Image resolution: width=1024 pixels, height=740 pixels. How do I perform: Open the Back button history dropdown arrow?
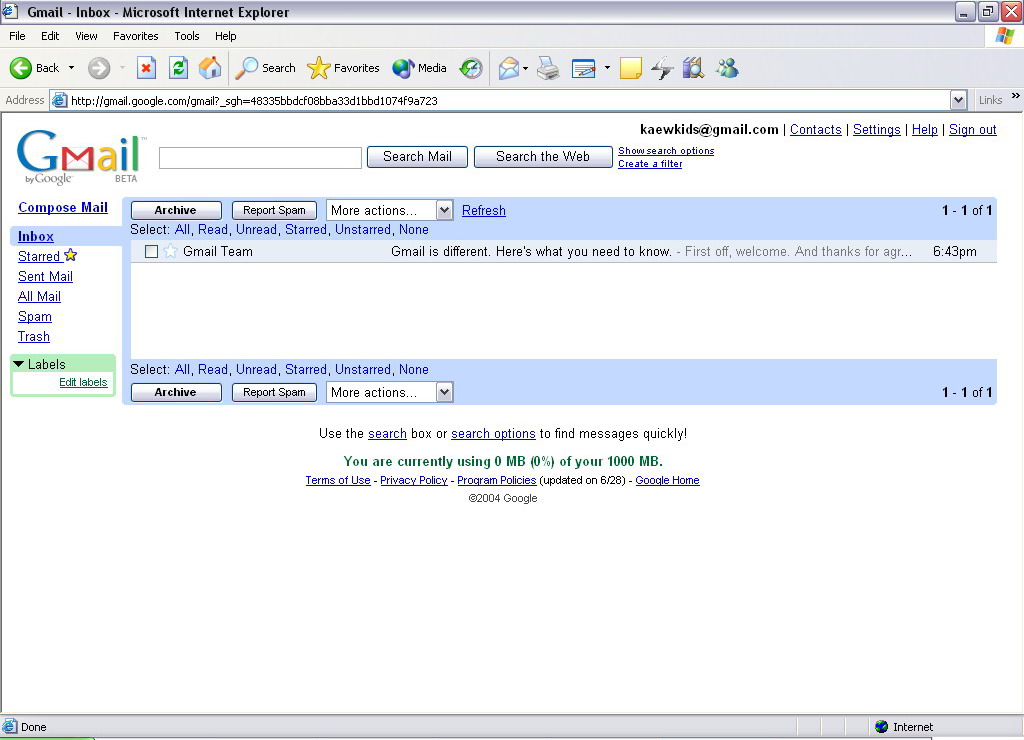71,68
